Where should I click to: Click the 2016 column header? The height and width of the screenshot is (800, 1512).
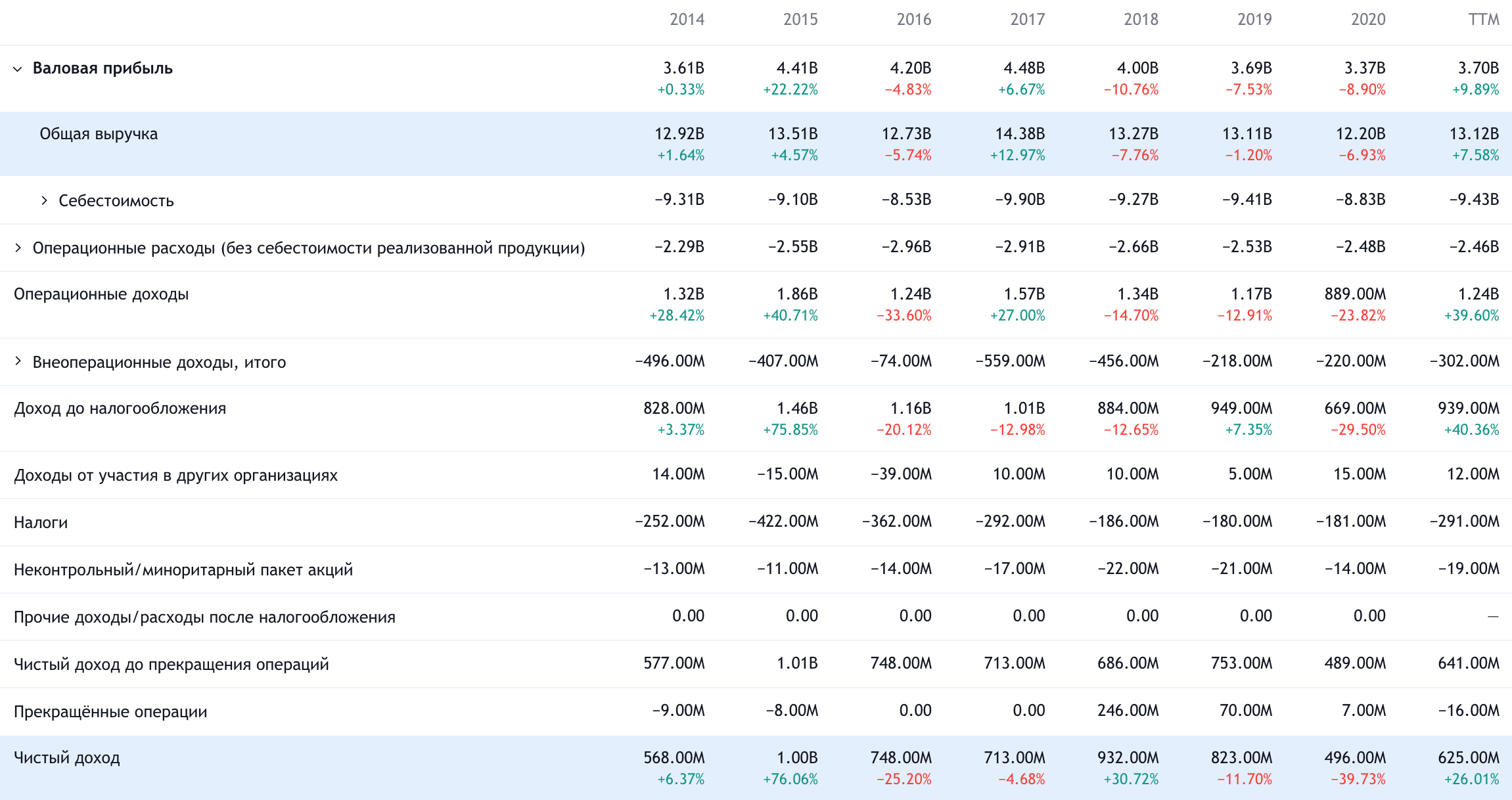click(914, 20)
